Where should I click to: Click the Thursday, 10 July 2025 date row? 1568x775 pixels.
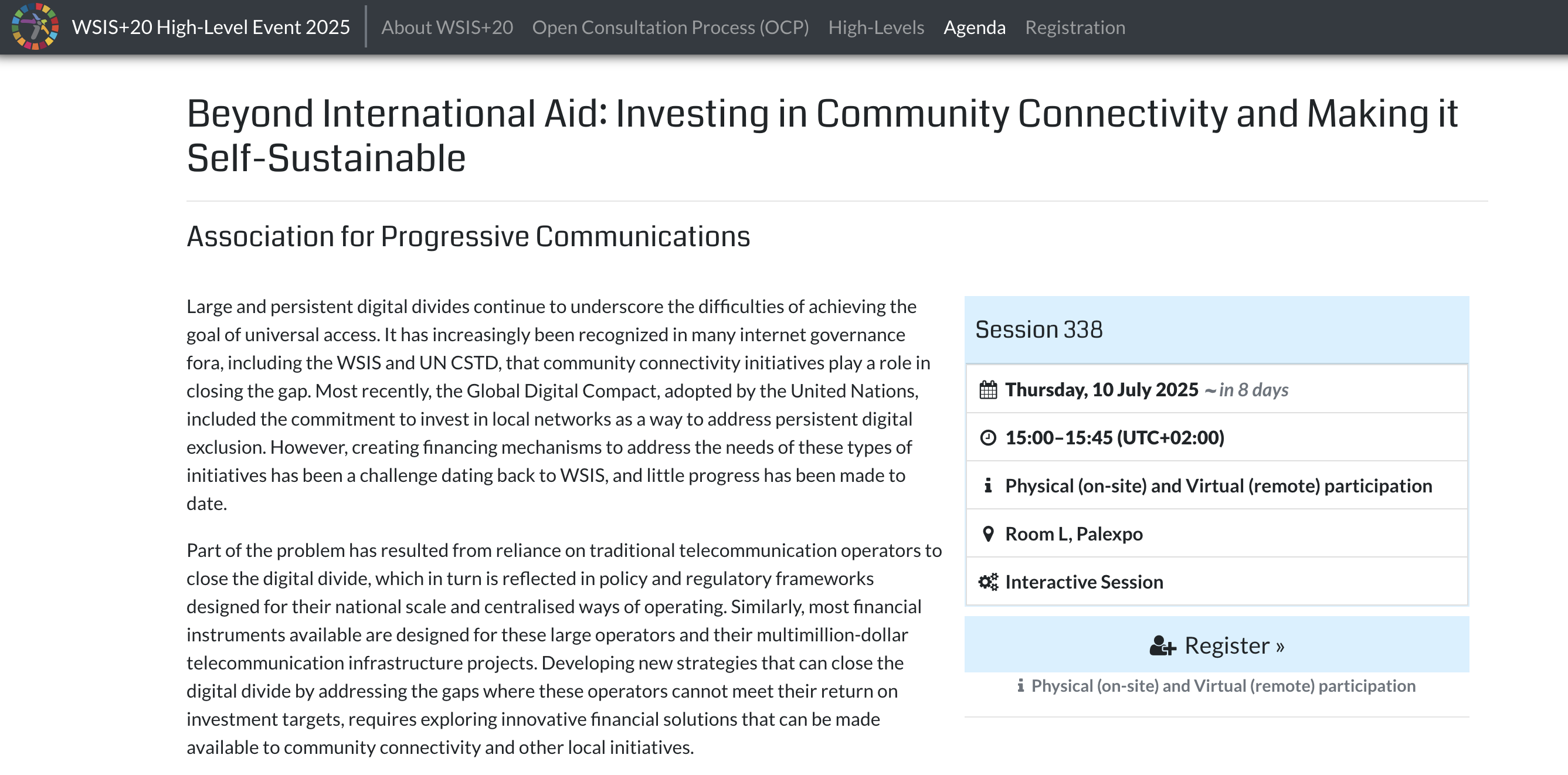(x=1216, y=389)
